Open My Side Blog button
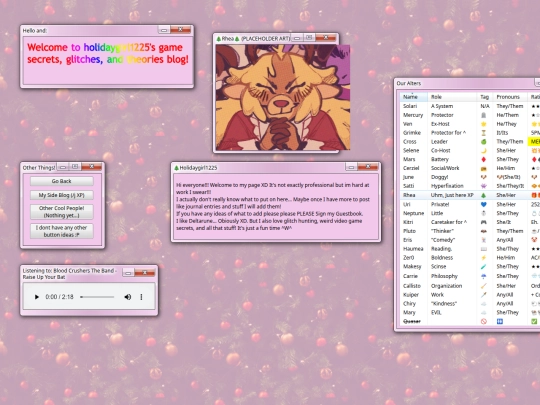540x405 pixels. [62, 195]
